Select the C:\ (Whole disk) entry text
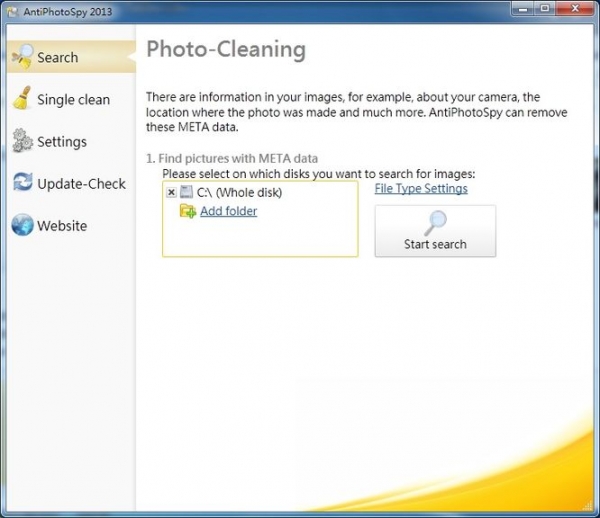 point(239,192)
